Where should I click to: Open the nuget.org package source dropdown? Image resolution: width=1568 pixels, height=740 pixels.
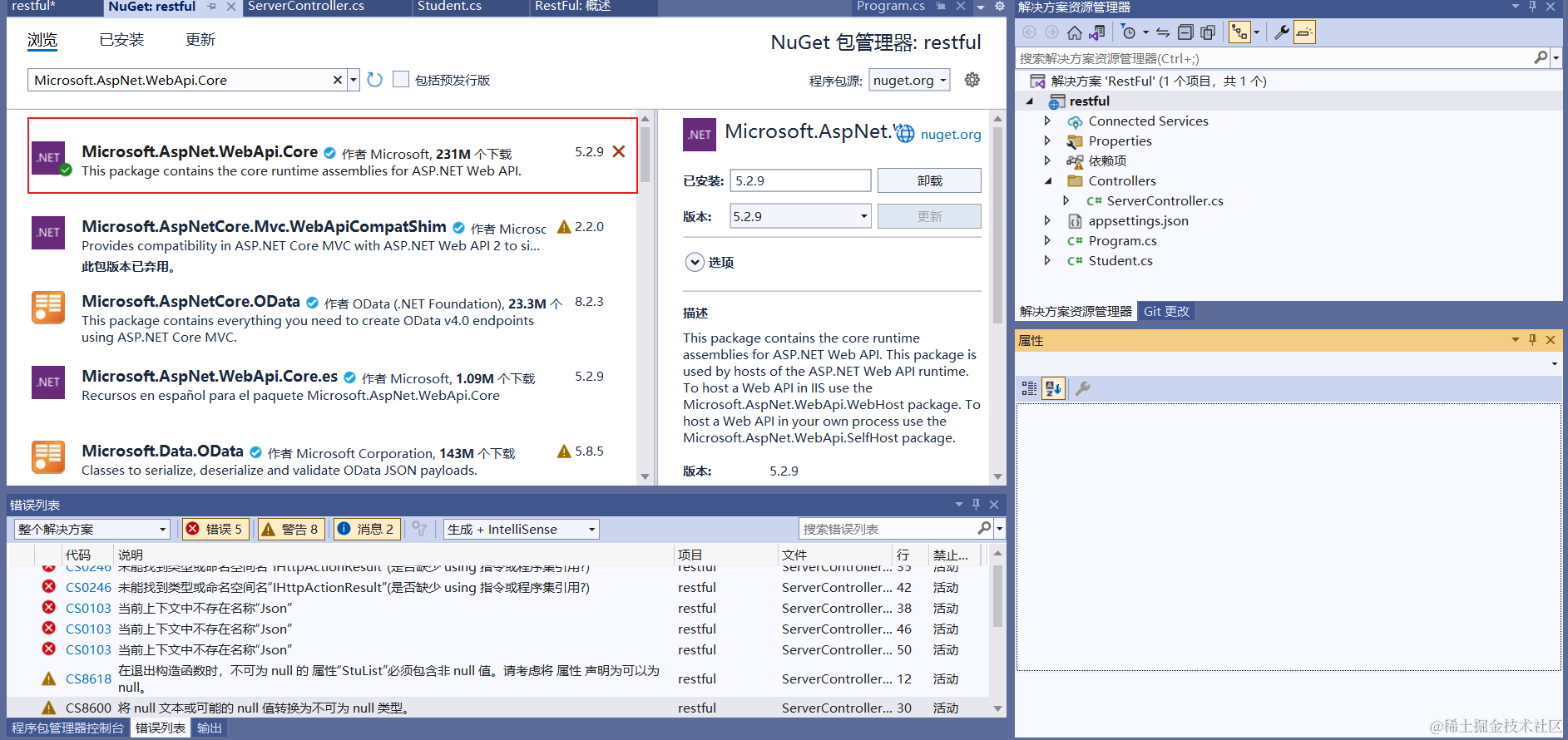pos(909,80)
